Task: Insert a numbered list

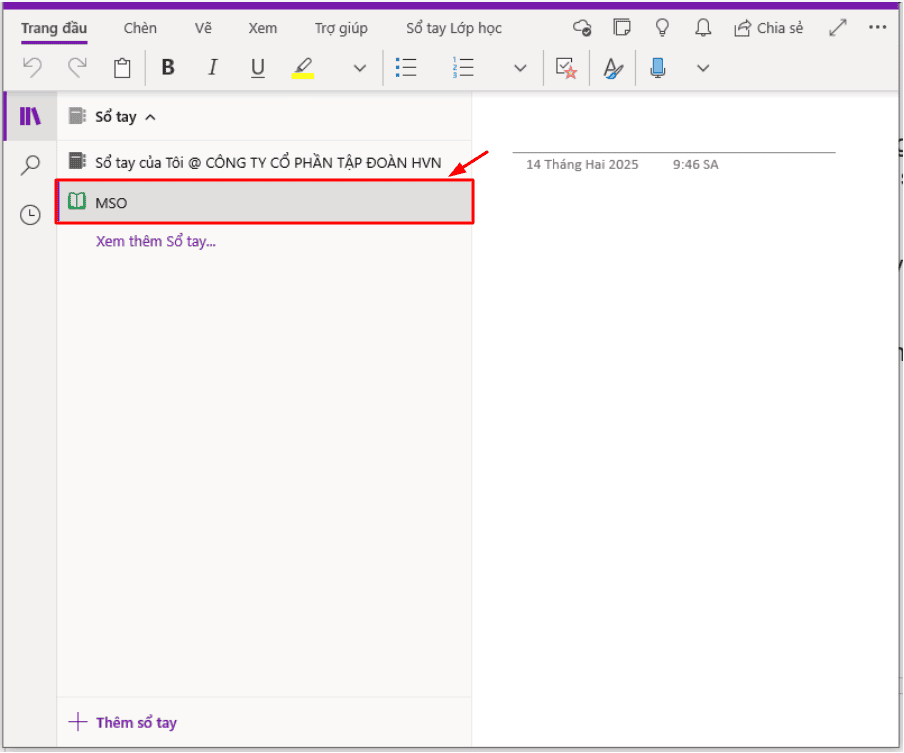Action: 463,68
